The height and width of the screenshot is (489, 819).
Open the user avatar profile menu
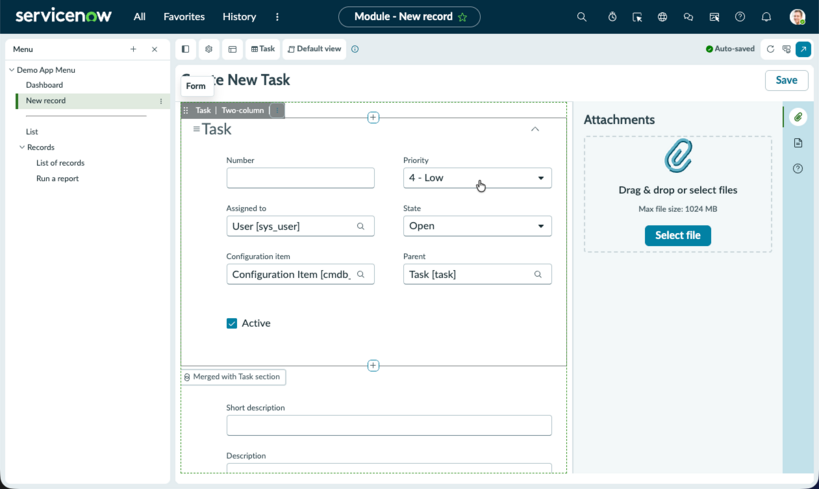click(798, 17)
